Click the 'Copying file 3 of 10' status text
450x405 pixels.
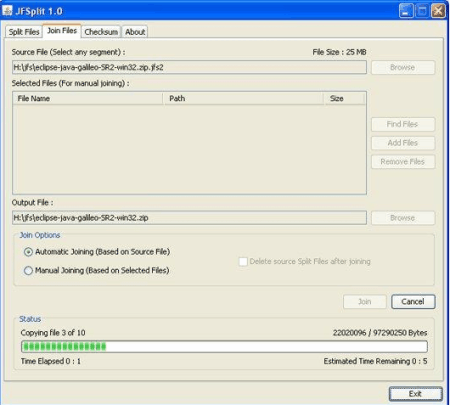coord(53,333)
